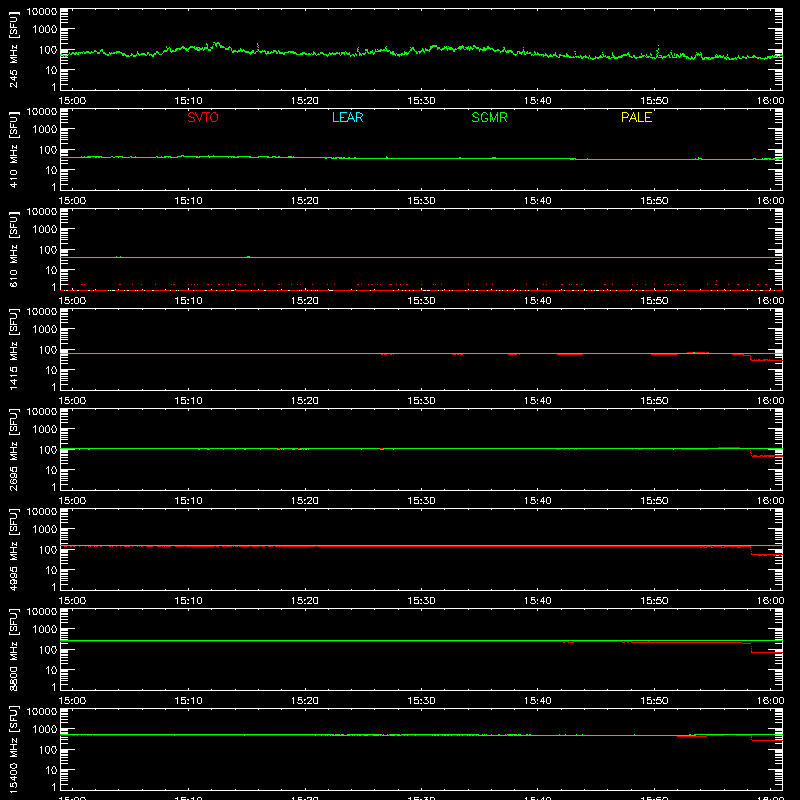
Task: Click 15:30 tick below the 8800 MHz panel
Action: pyautogui.click(x=421, y=701)
